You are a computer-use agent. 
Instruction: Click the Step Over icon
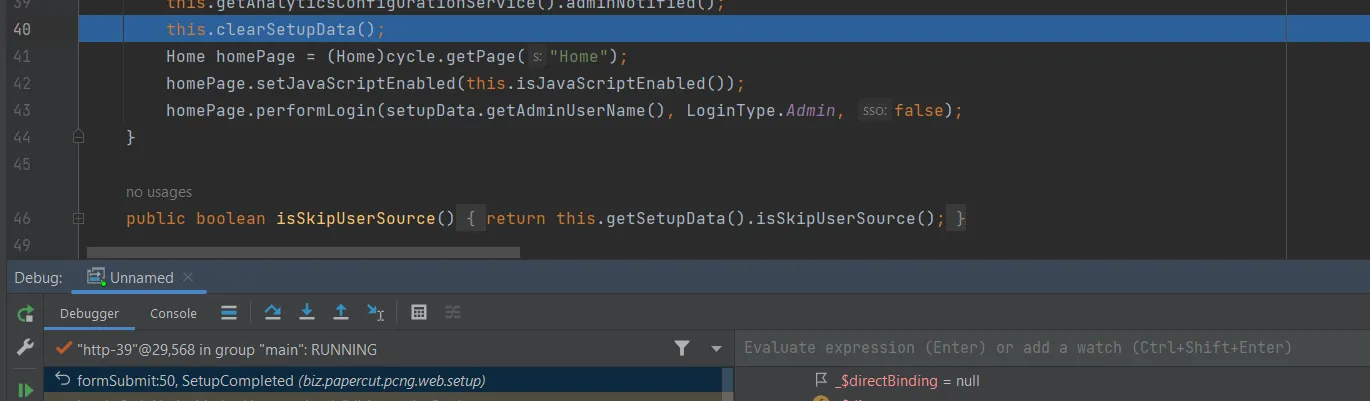pyautogui.click(x=272, y=313)
